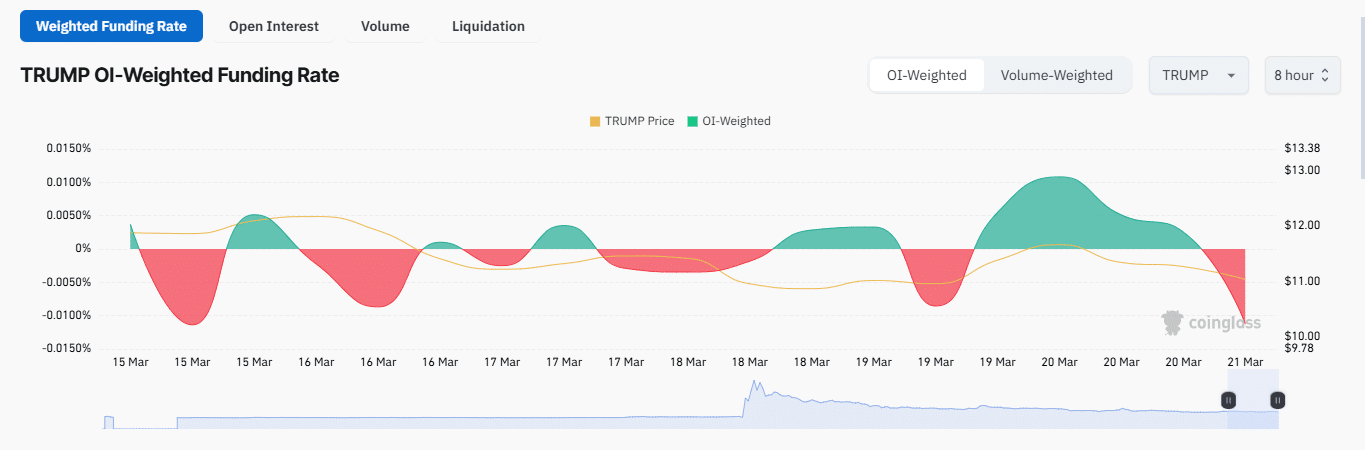Switch to Volume-Weighted funding rate

click(x=1056, y=75)
